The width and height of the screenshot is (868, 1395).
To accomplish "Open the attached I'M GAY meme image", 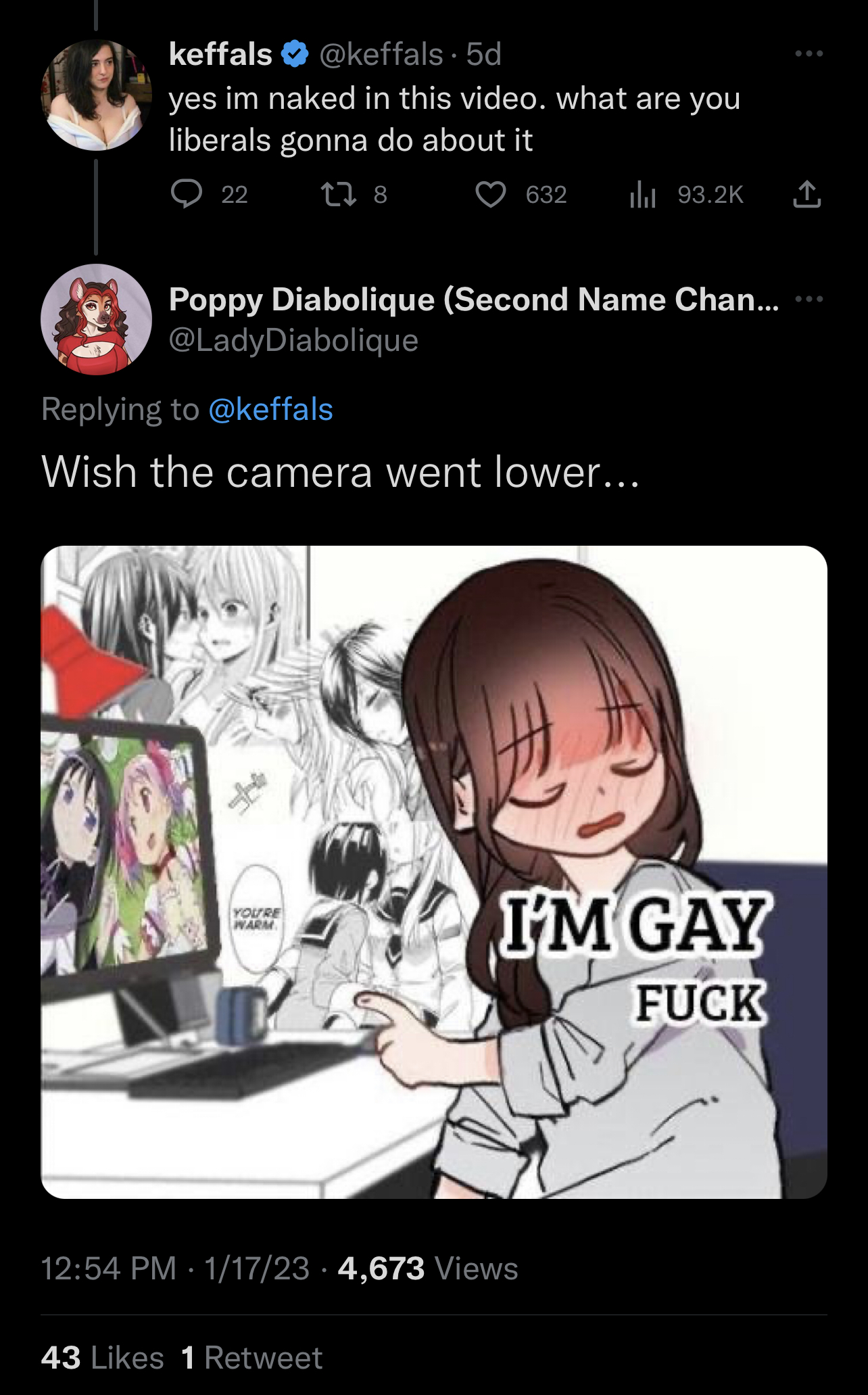I will tap(434, 872).
